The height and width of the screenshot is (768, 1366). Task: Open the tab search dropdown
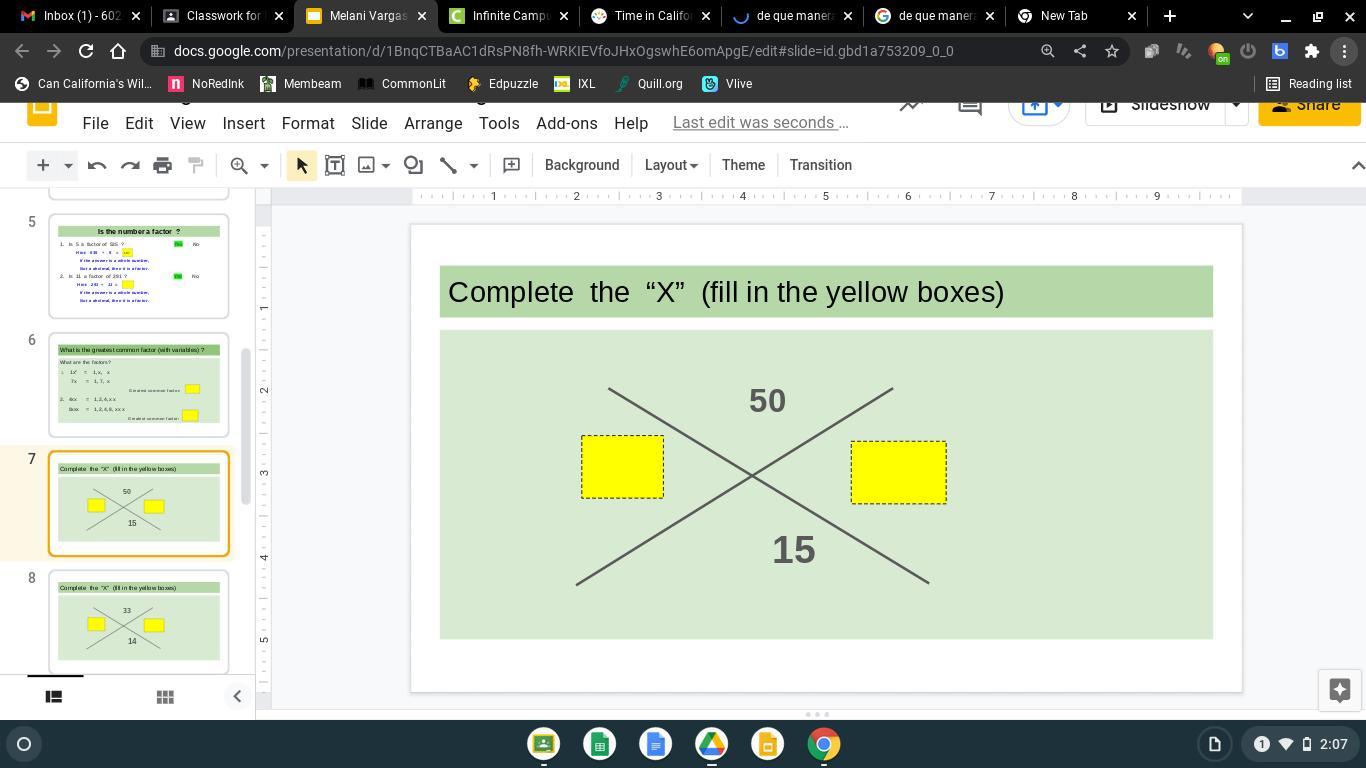1247,16
